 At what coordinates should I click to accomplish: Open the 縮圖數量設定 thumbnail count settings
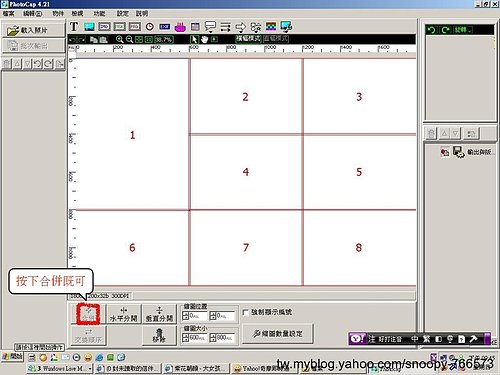click(278, 333)
